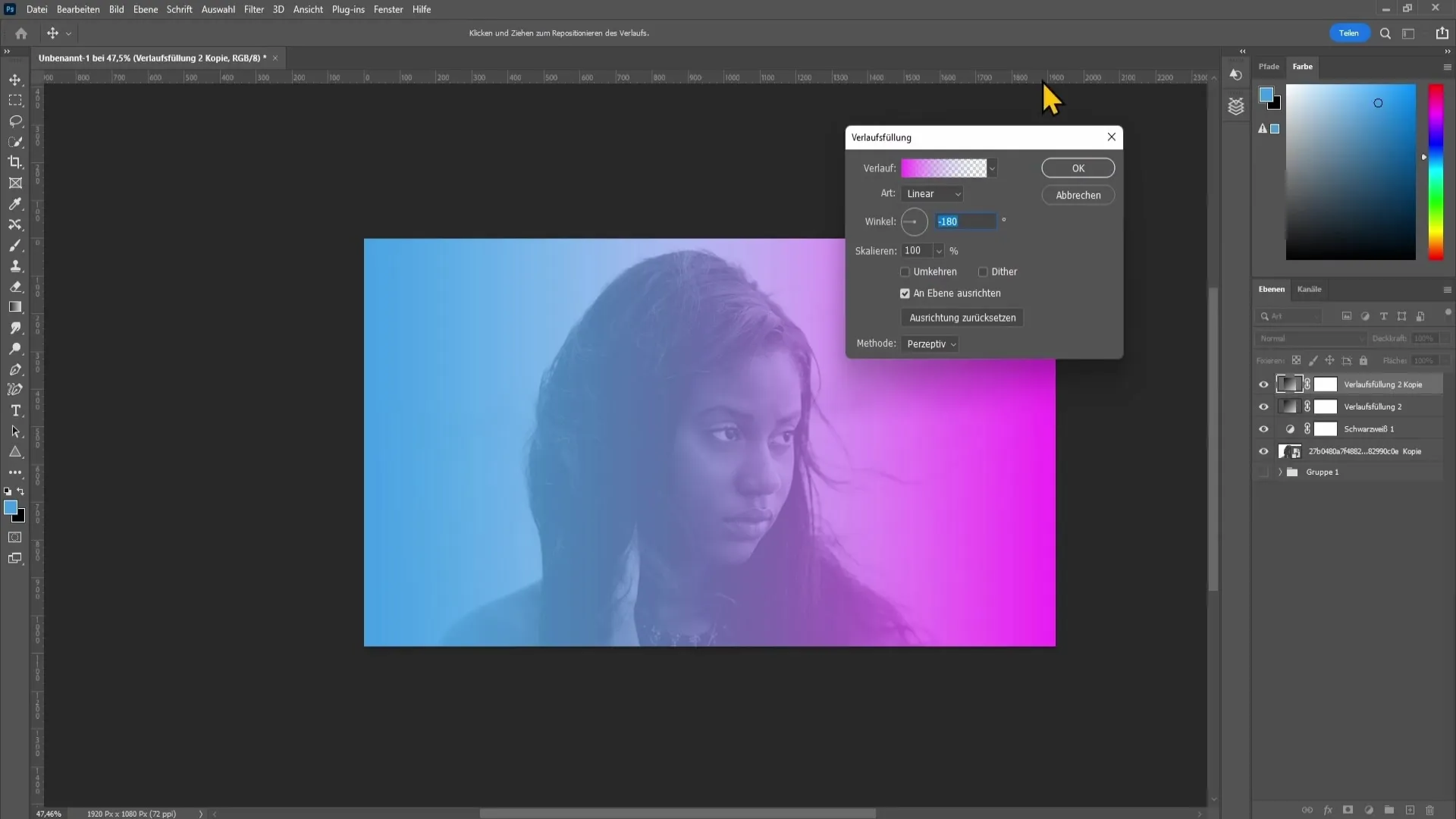Open the Skalieren percentage dropdown arrow
The height and width of the screenshot is (819, 1456).
point(939,251)
